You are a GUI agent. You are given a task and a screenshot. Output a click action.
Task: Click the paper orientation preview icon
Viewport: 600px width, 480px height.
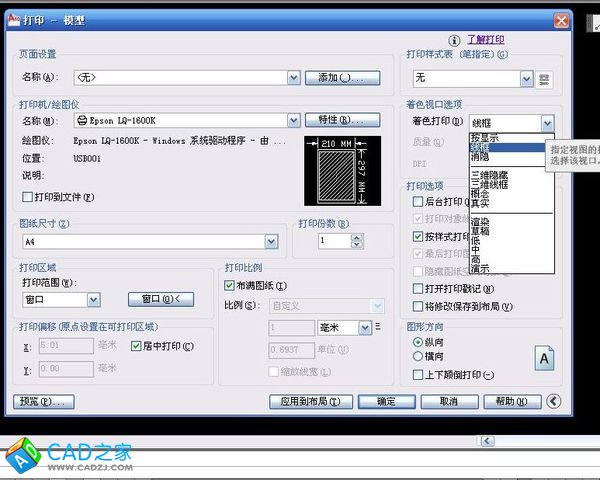point(544,356)
